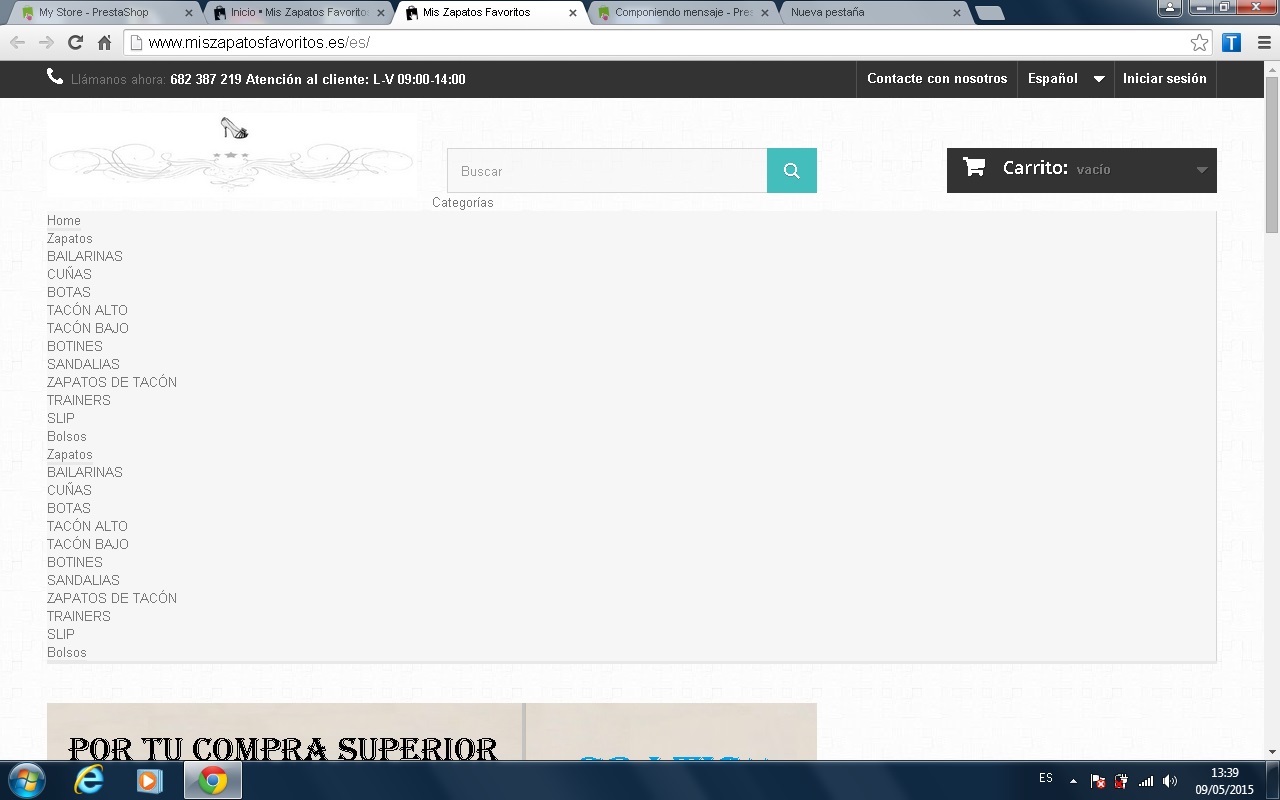Open BOTINES in the upper category list
The width and height of the screenshot is (1280, 800).
(x=75, y=347)
